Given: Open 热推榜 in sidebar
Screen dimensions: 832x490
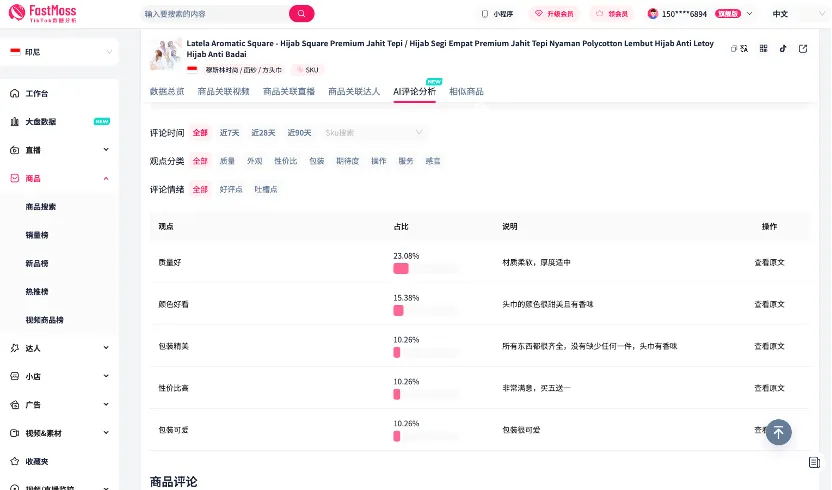Looking at the screenshot, I should pyautogui.click(x=37, y=291).
